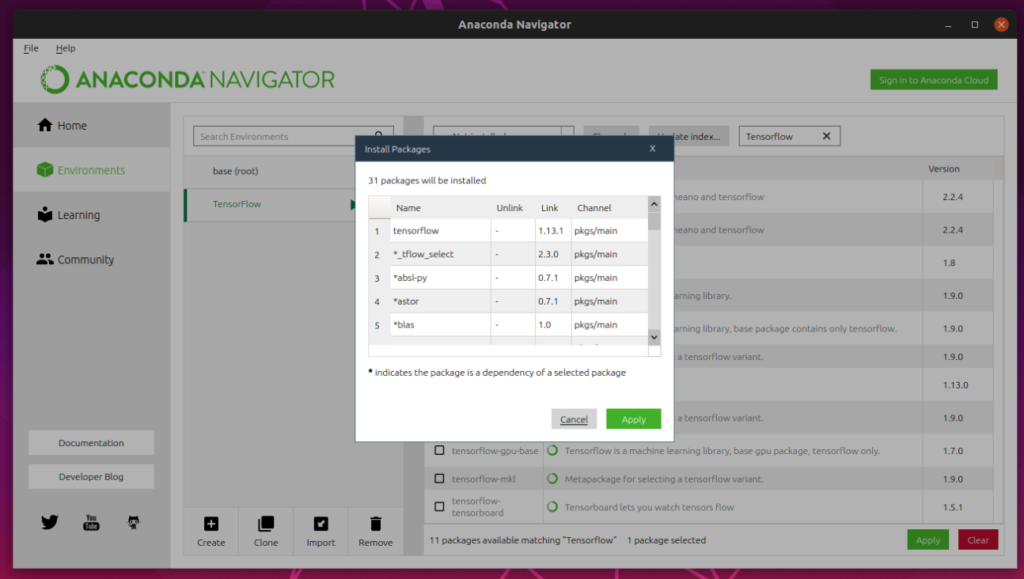Open the Learning tab

(91, 215)
